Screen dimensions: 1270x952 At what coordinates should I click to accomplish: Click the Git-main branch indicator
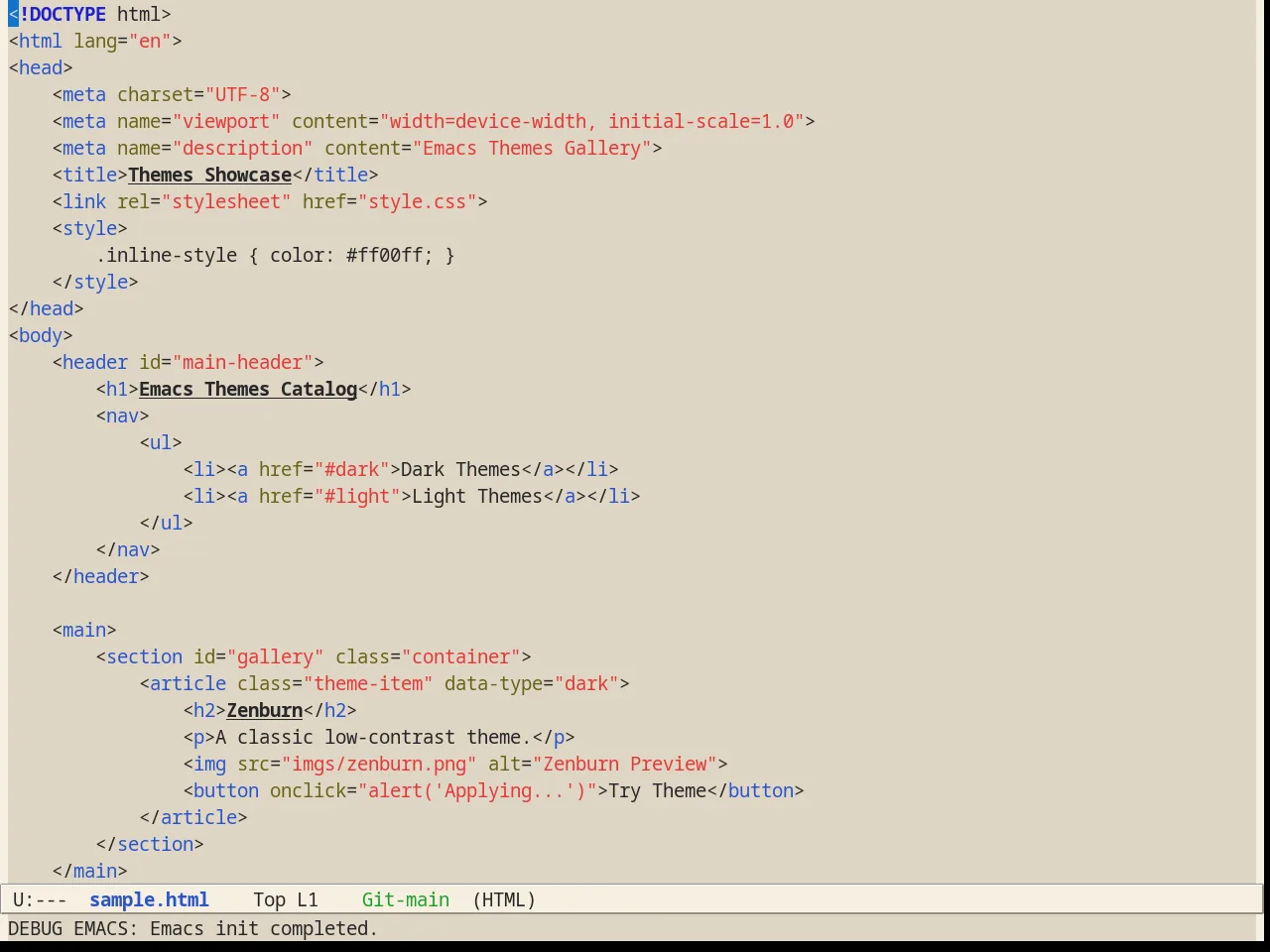[406, 899]
